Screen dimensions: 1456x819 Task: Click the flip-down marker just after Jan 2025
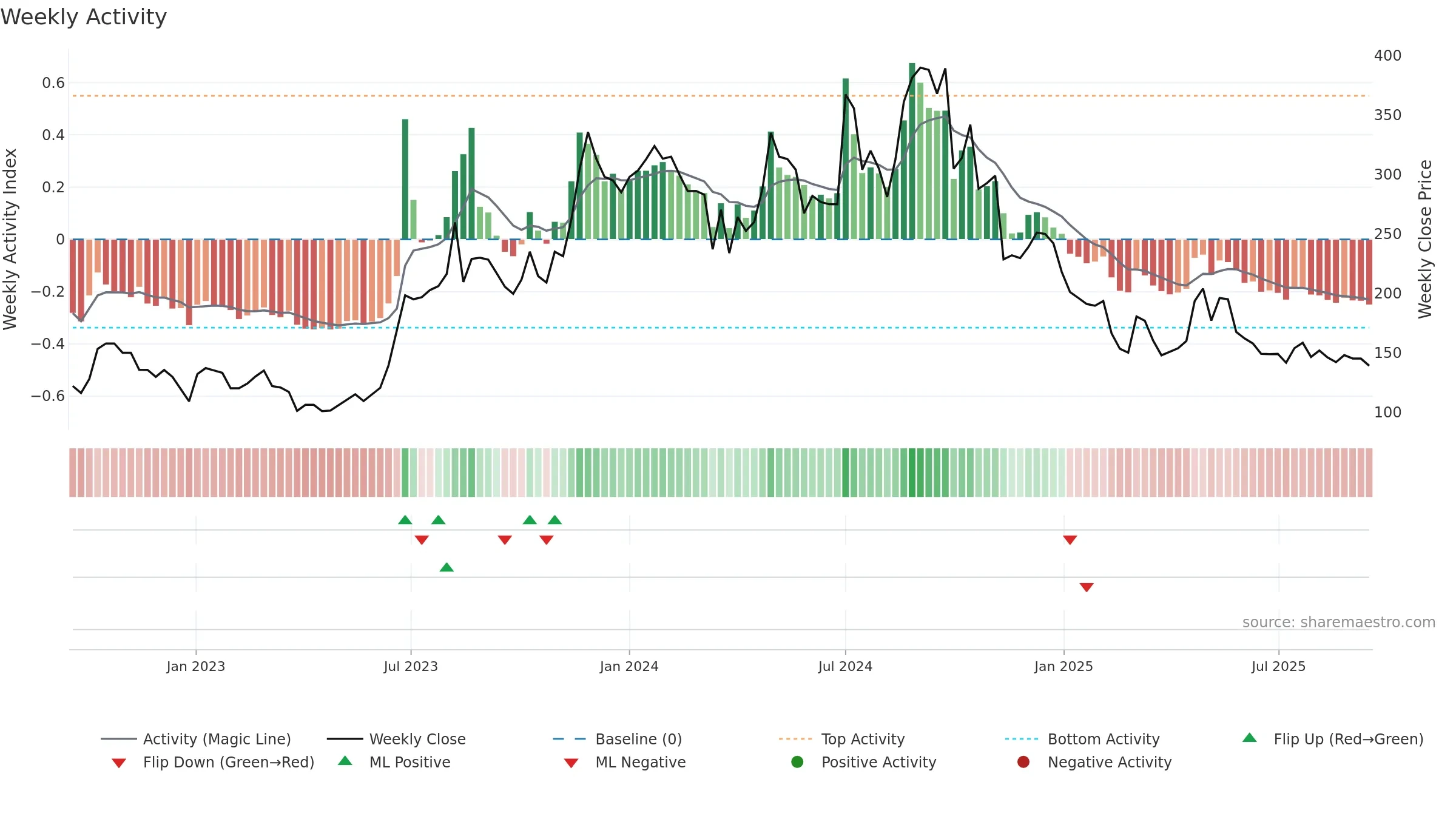1070,539
